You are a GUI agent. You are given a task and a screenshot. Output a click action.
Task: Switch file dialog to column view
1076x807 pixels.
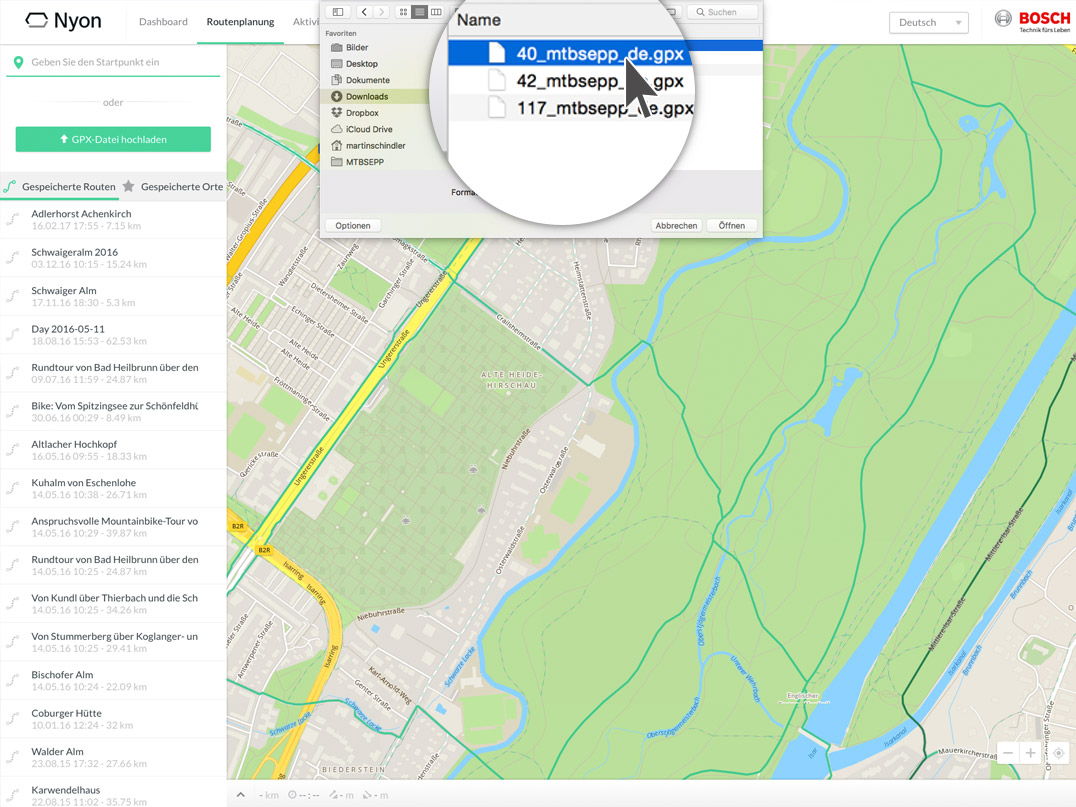[436, 12]
